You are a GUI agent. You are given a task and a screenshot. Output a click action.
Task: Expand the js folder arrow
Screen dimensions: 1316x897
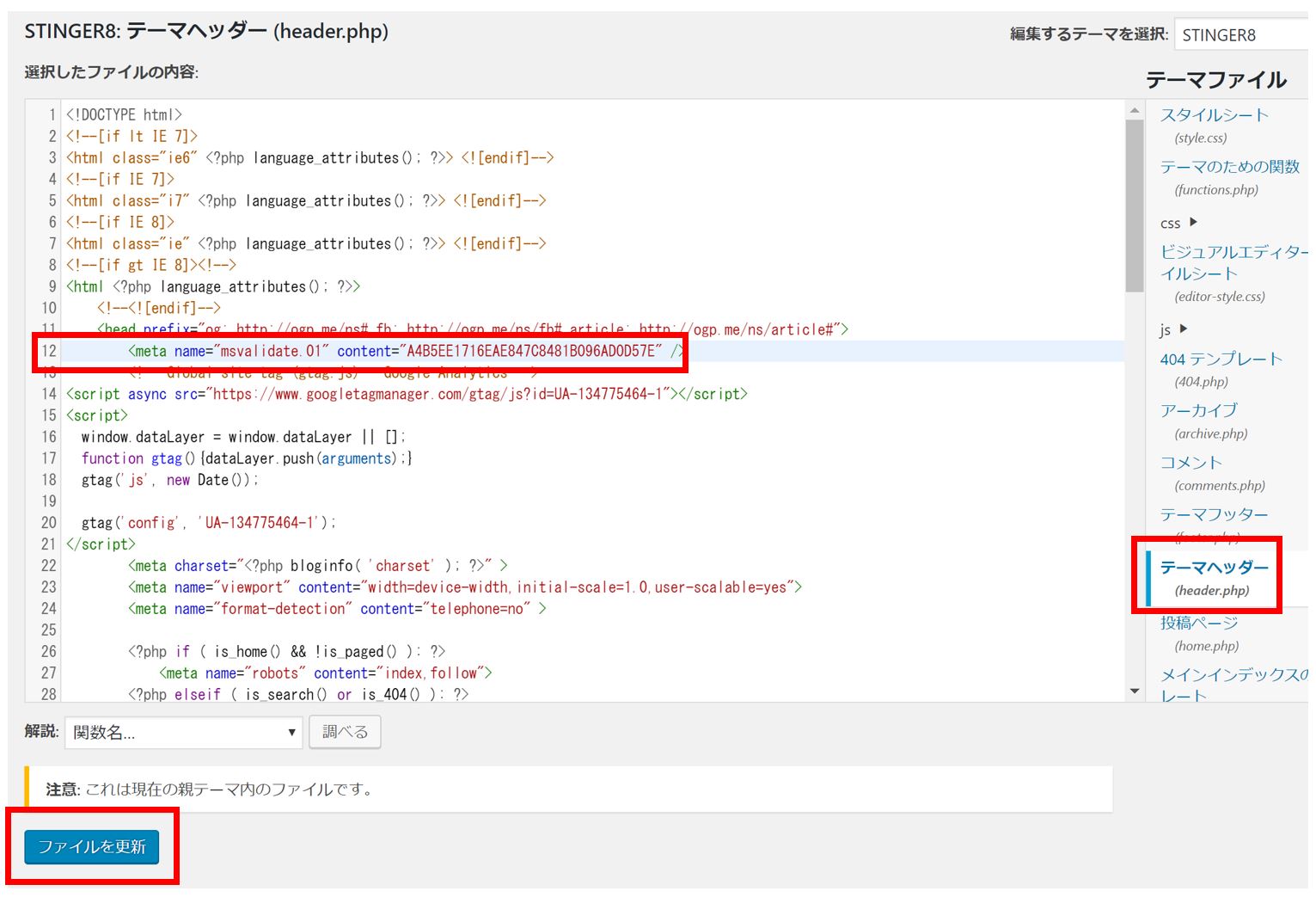(1184, 329)
